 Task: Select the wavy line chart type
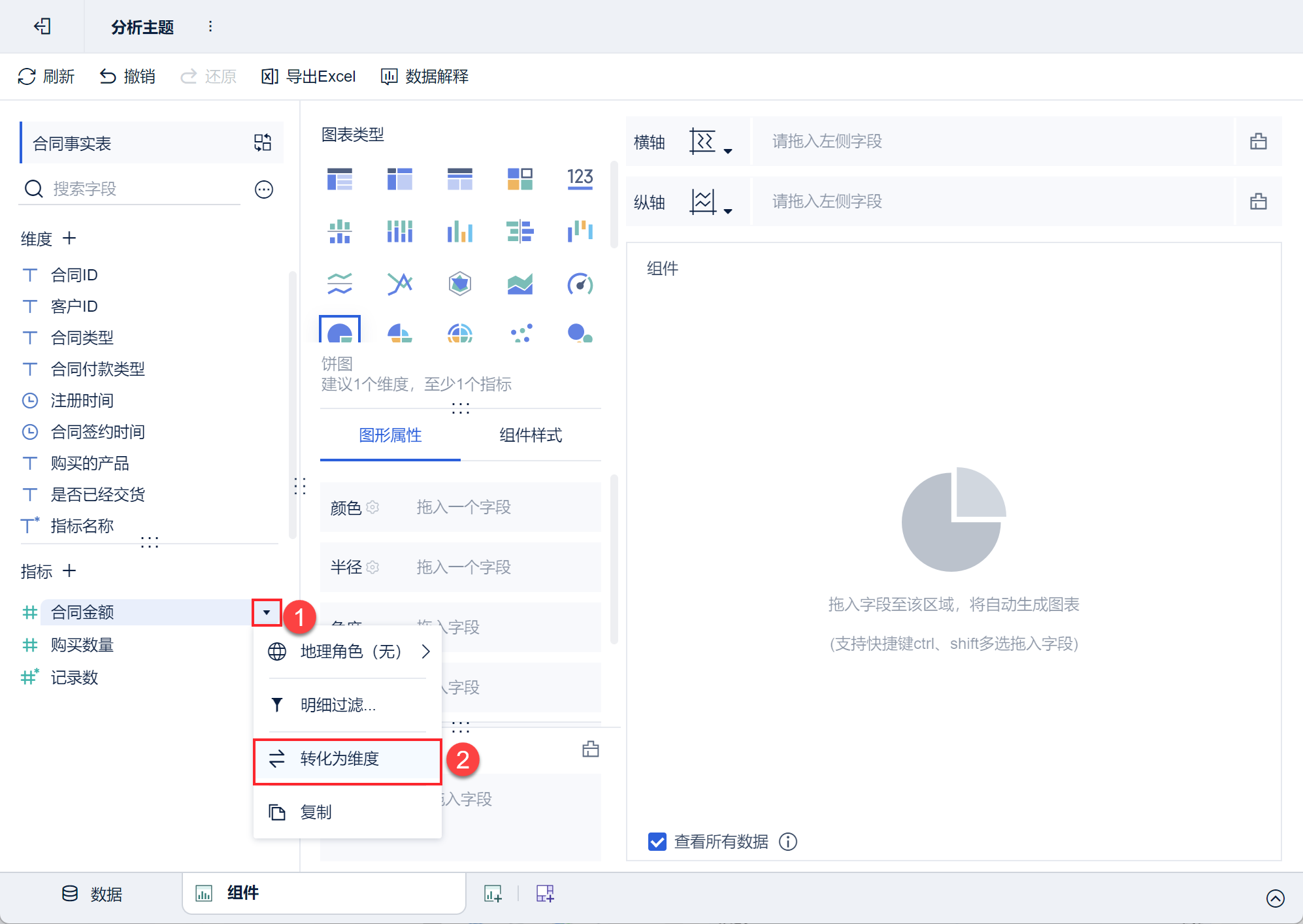point(340,284)
